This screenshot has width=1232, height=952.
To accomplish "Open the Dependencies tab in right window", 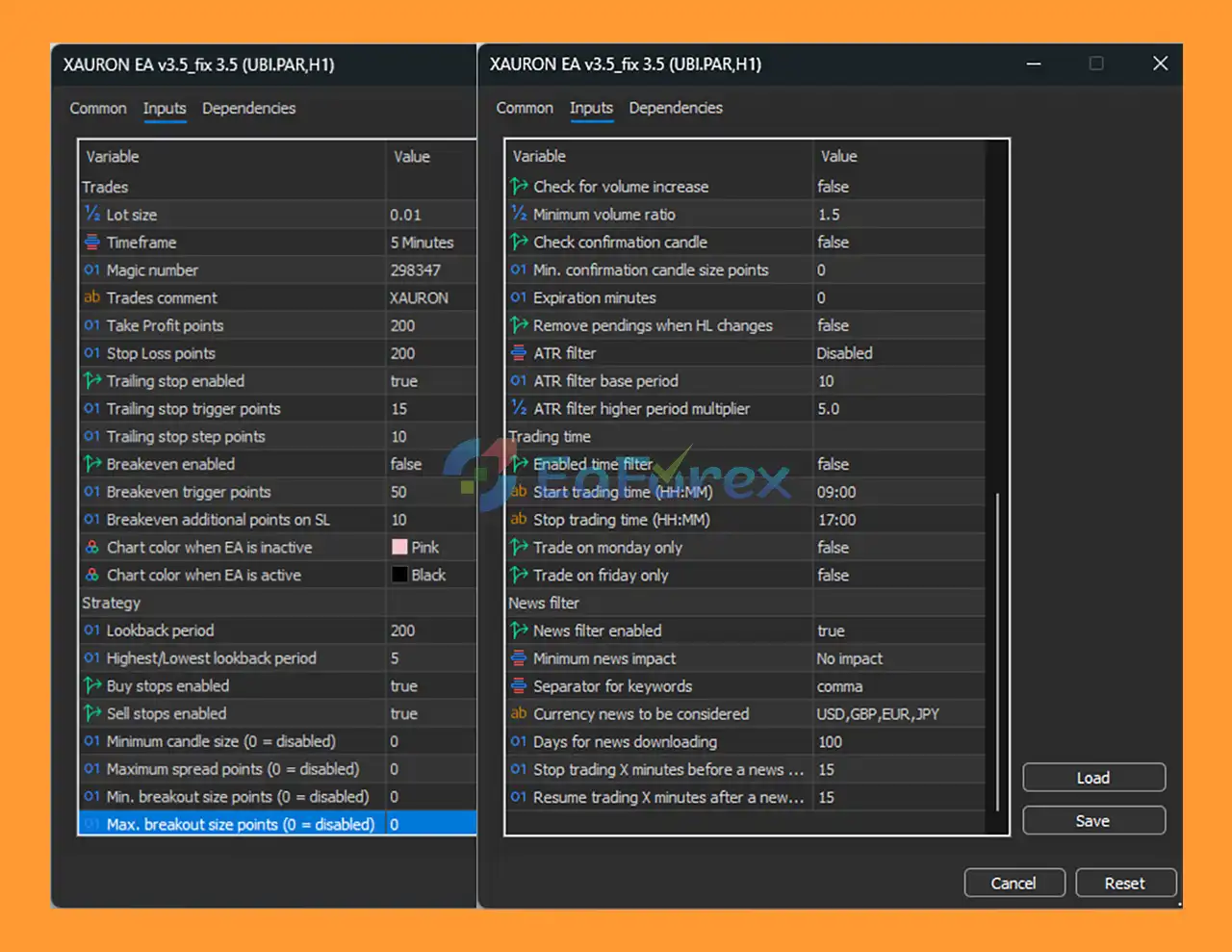I will click(x=676, y=108).
